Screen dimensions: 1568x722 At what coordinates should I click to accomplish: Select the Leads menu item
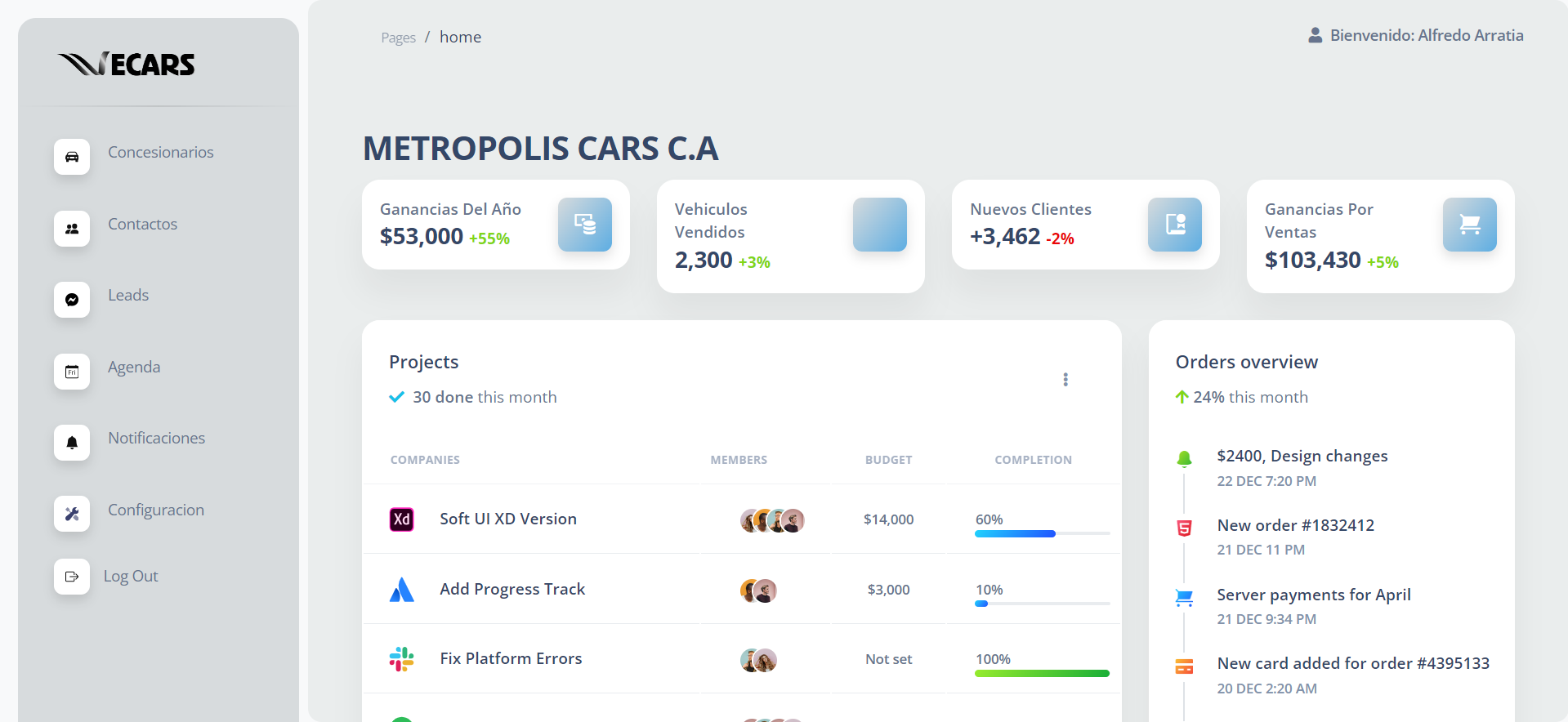128,295
